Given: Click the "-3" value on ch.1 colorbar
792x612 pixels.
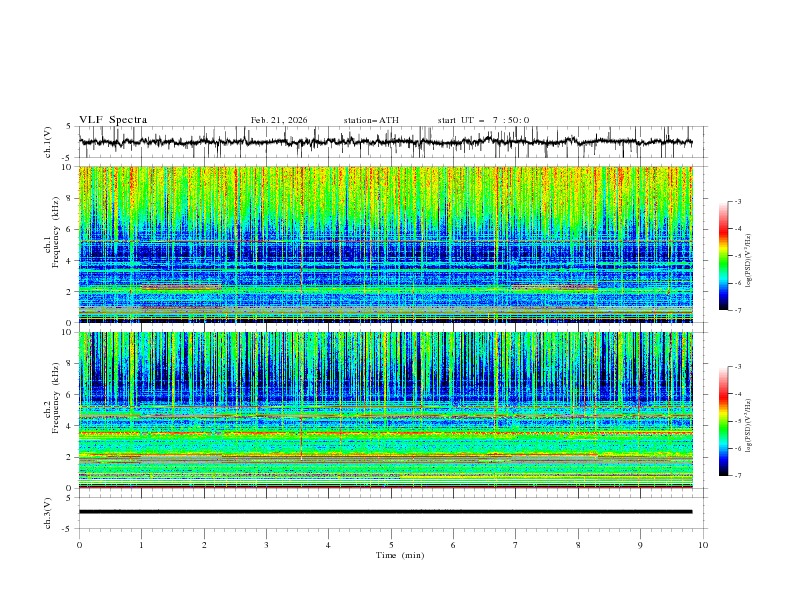Looking at the screenshot, I should pos(737,201).
